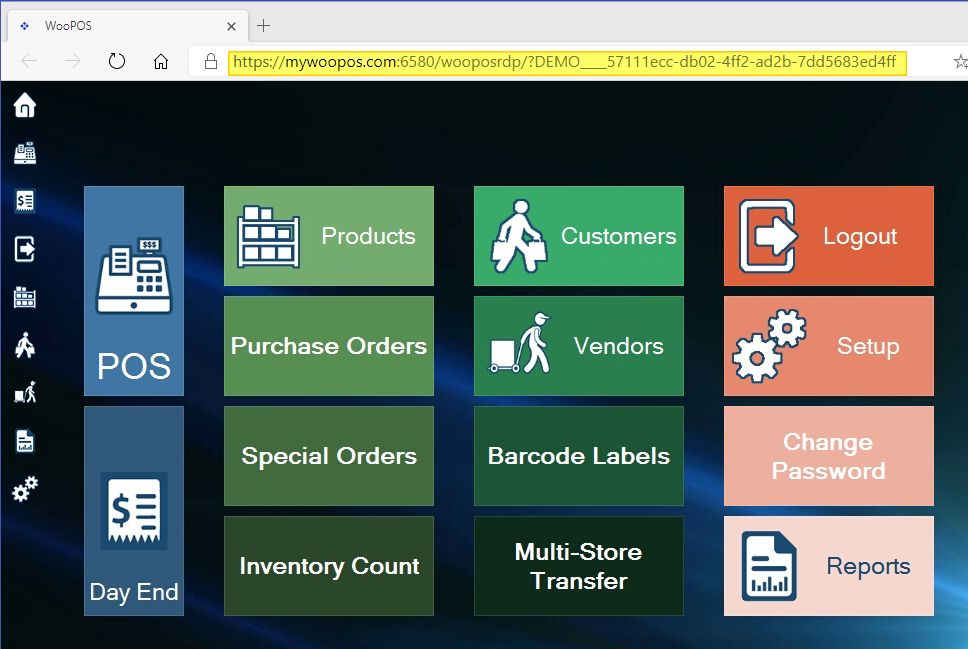Open the Day End tile
The width and height of the screenshot is (968, 649).
[134, 511]
